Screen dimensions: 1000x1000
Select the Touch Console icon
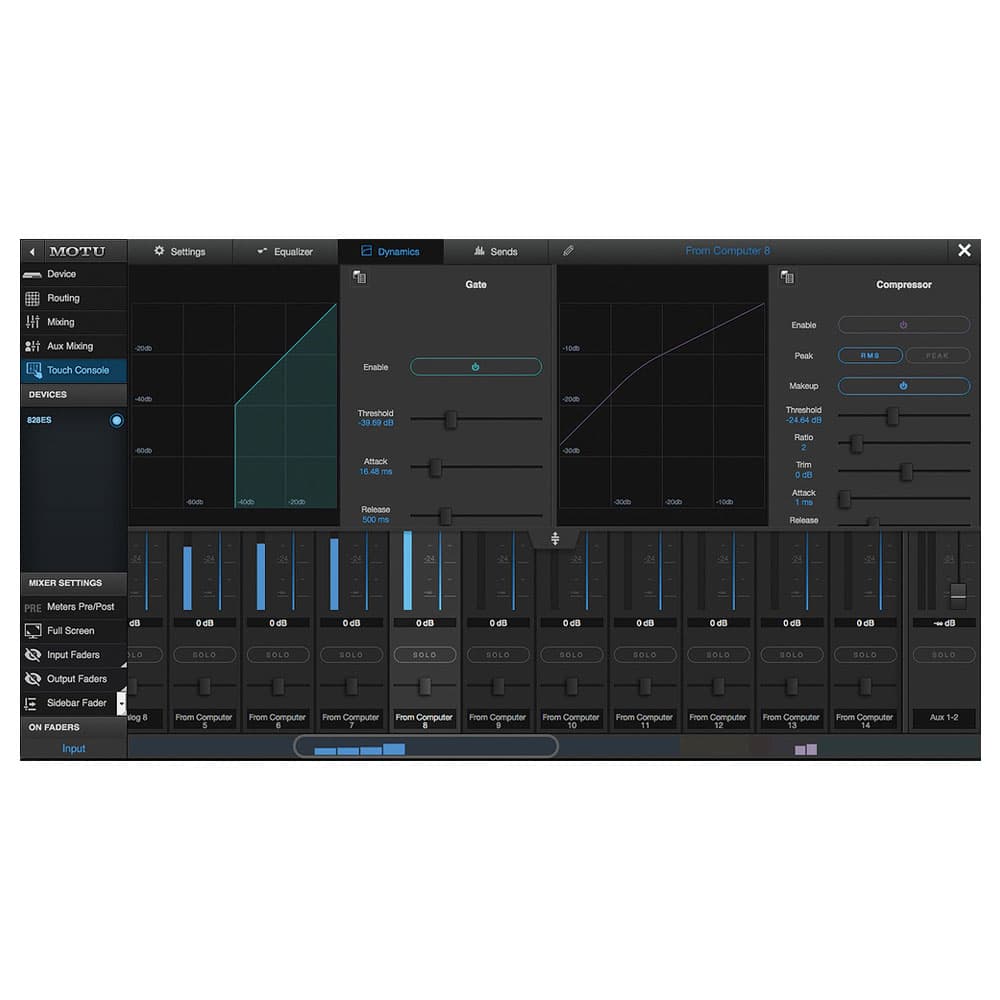pos(33,371)
